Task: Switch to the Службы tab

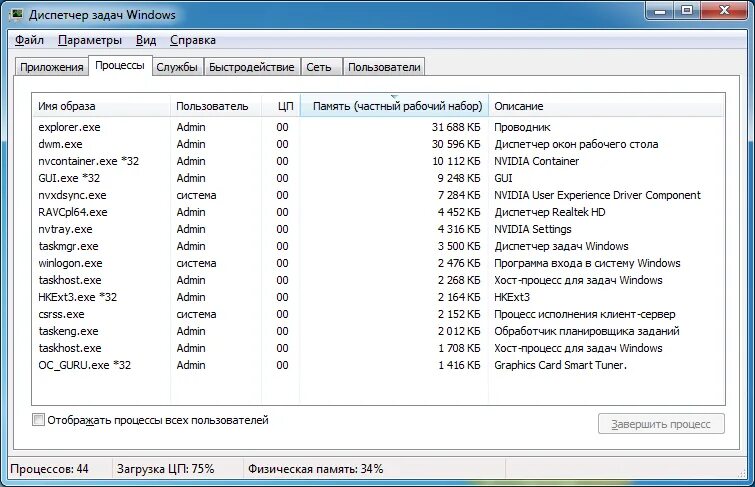Action: coord(177,67)
